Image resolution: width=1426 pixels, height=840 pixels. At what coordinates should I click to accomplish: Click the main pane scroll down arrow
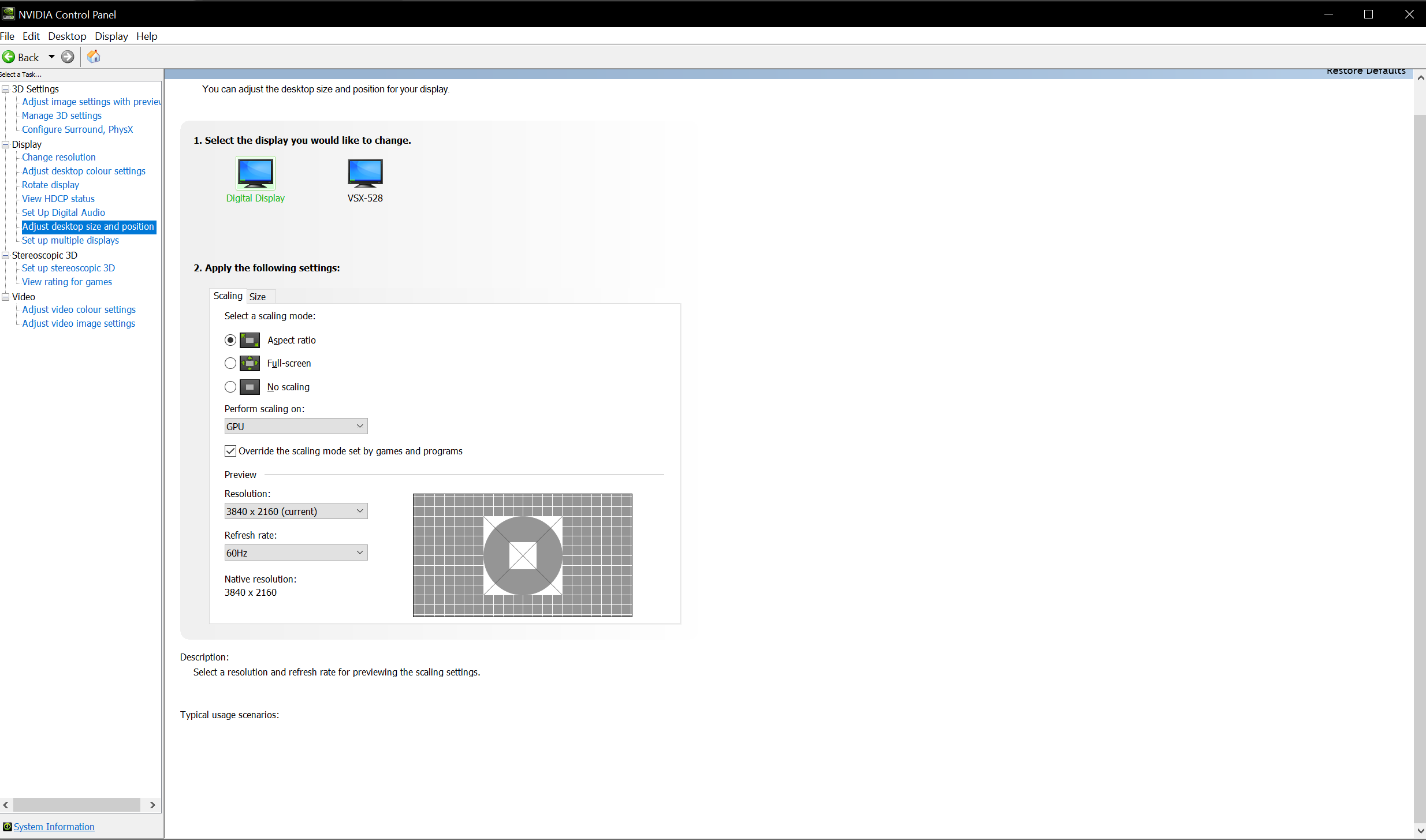pos(1420,831)
